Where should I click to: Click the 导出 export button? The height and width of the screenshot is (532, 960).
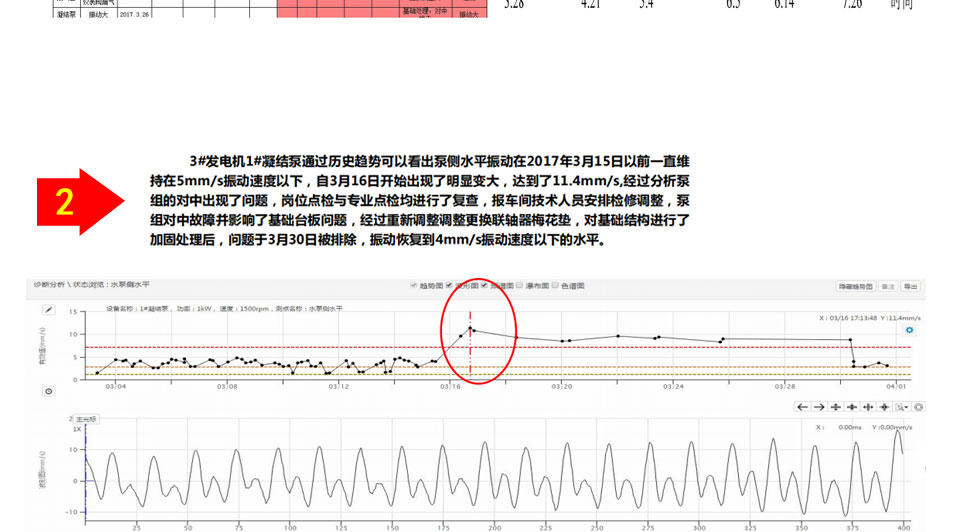coord(910,286)
